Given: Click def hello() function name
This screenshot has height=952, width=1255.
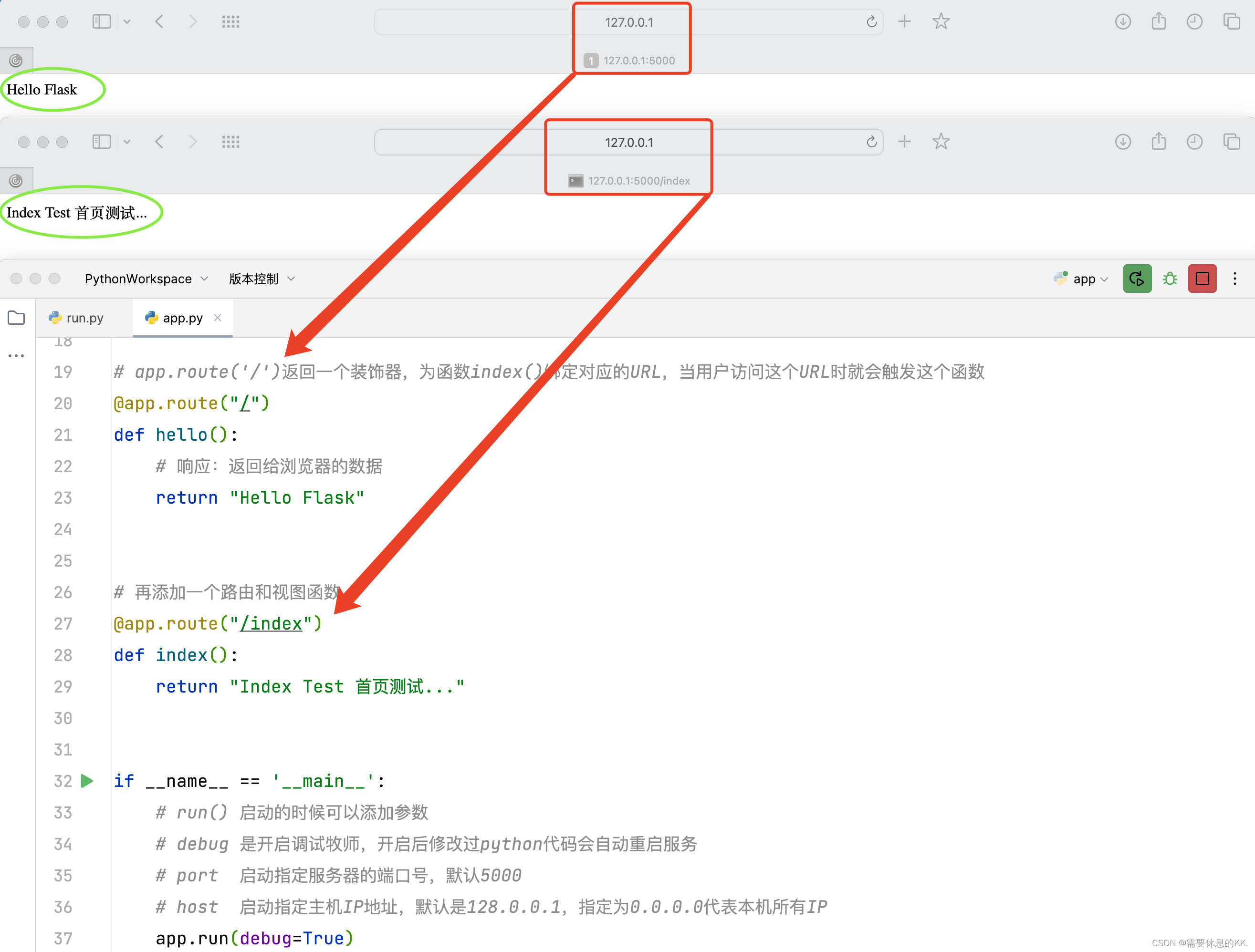Looking at the screenshot, I should (181, 435).
